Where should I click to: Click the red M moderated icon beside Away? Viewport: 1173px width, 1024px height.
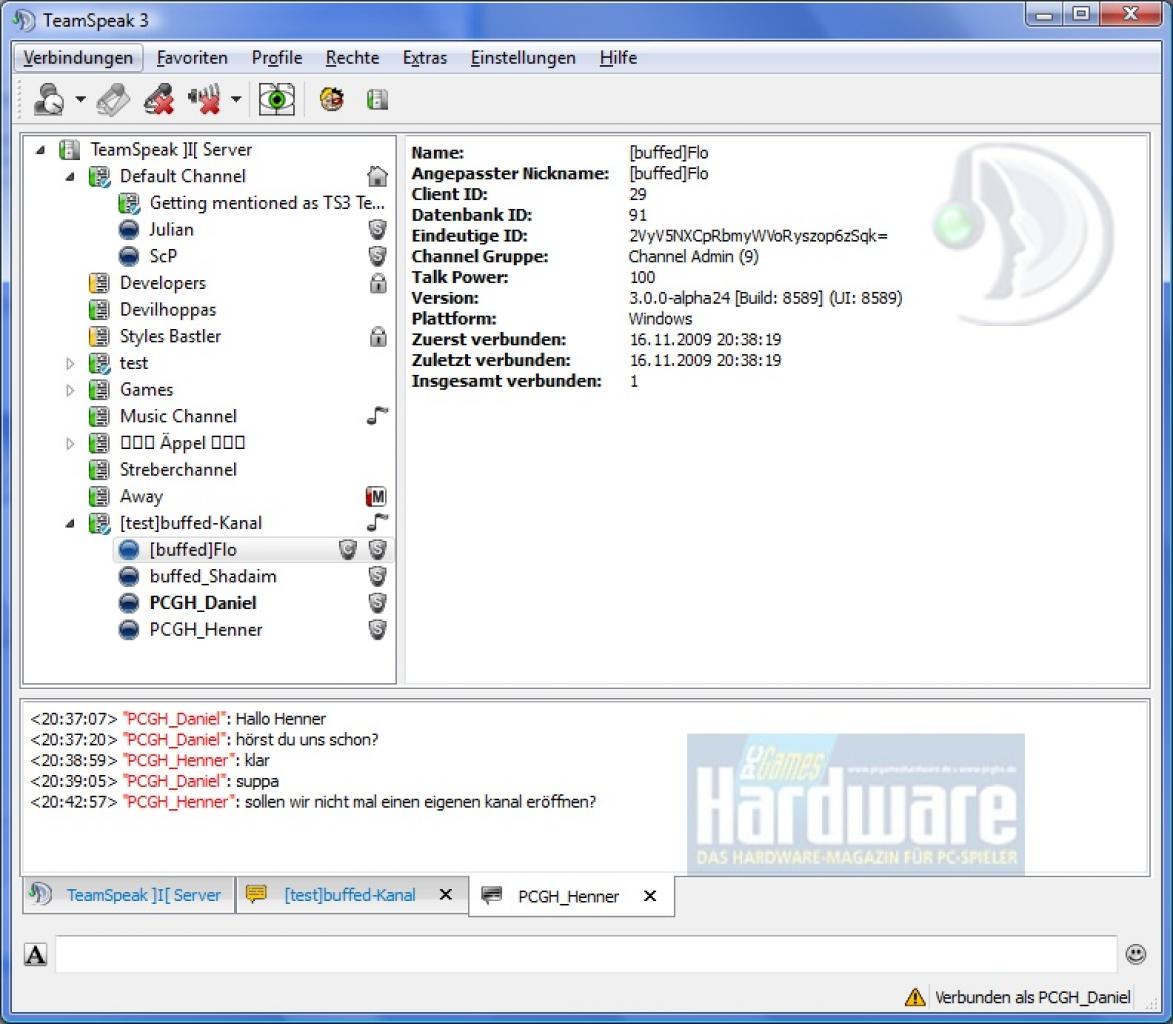377,497
